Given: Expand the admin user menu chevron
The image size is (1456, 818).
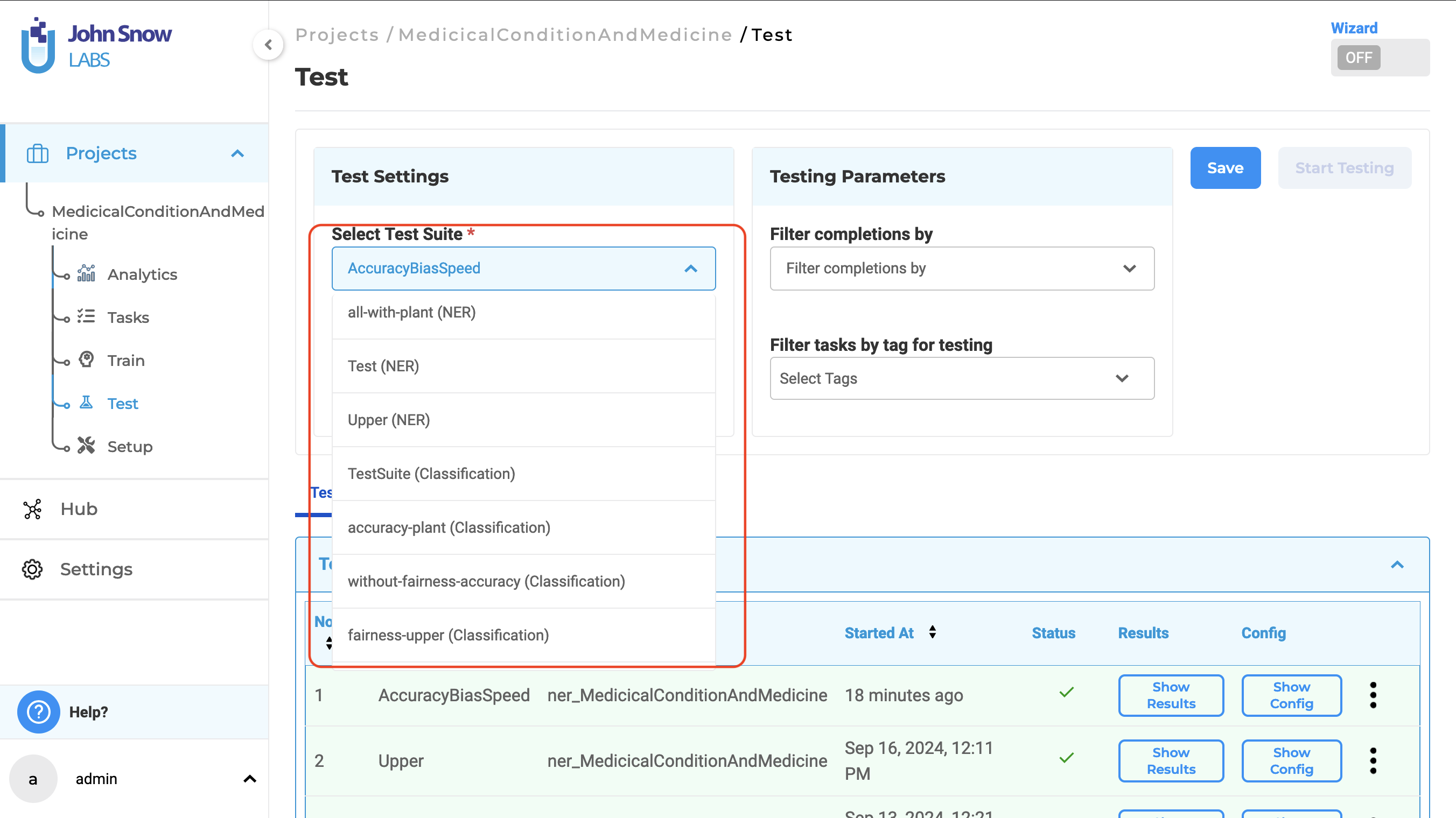Looking at the screenshot, I should coord(250,779).
